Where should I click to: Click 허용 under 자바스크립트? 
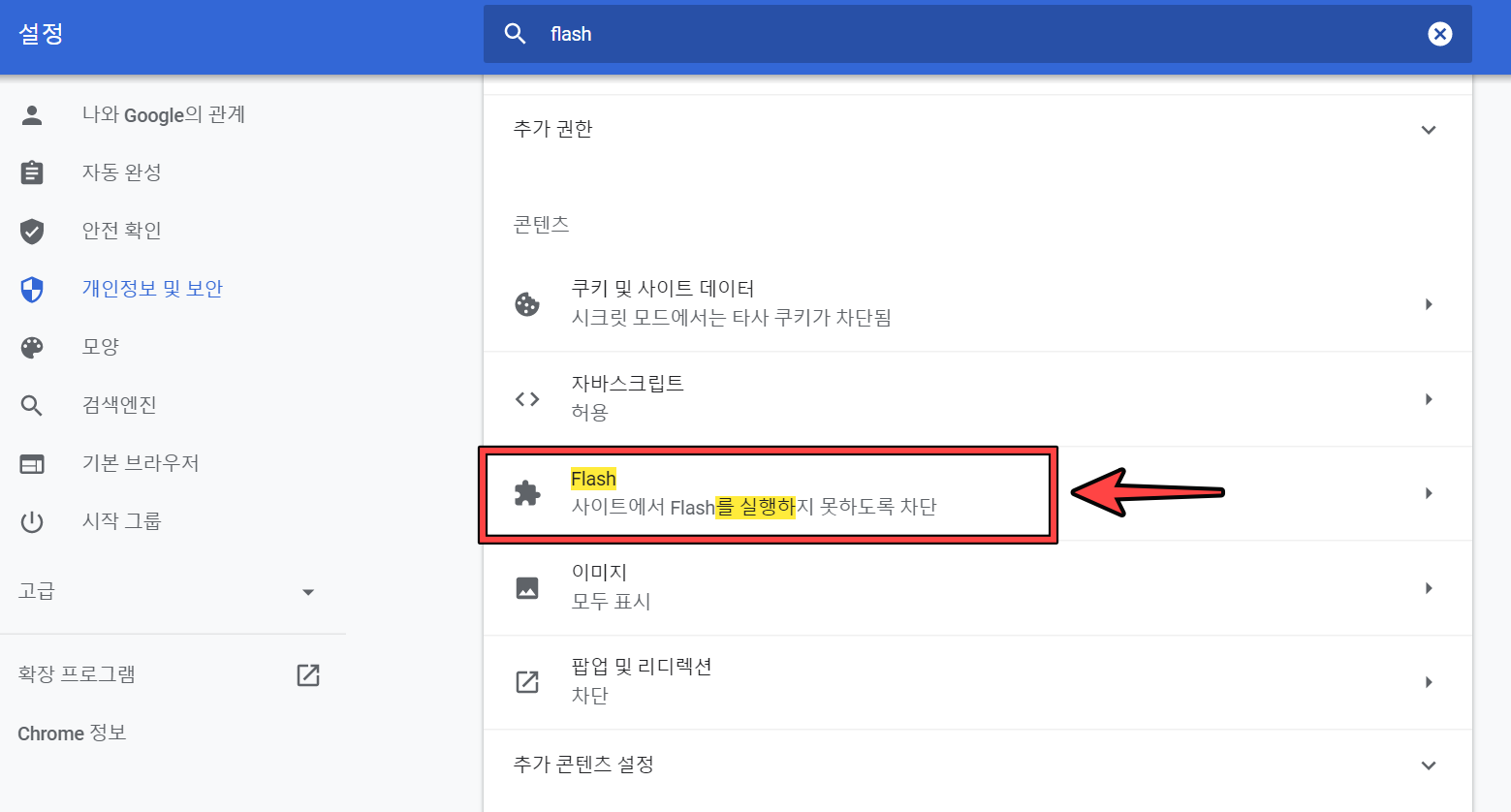pyautogui.click(x=589, y=413)
